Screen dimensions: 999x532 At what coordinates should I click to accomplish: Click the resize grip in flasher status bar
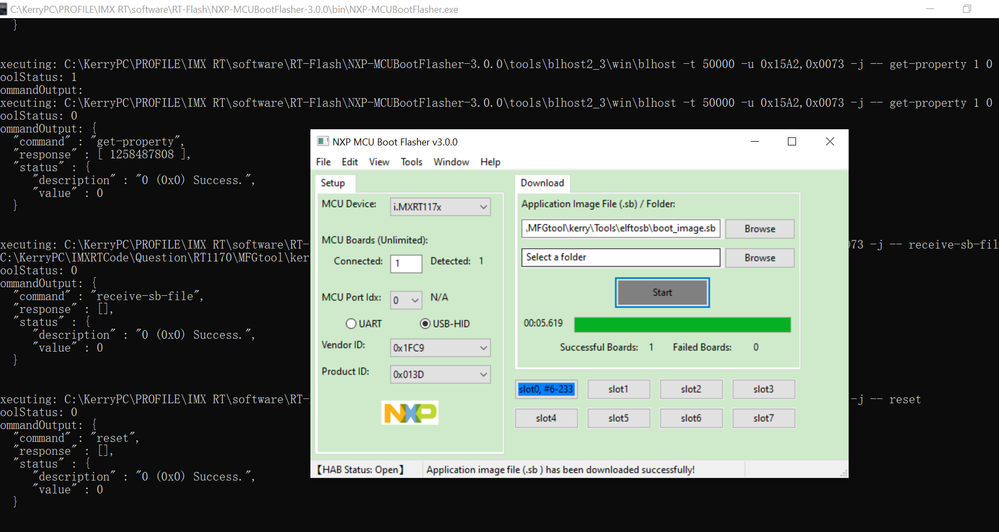pyautogui.click(x=844, y=473)
